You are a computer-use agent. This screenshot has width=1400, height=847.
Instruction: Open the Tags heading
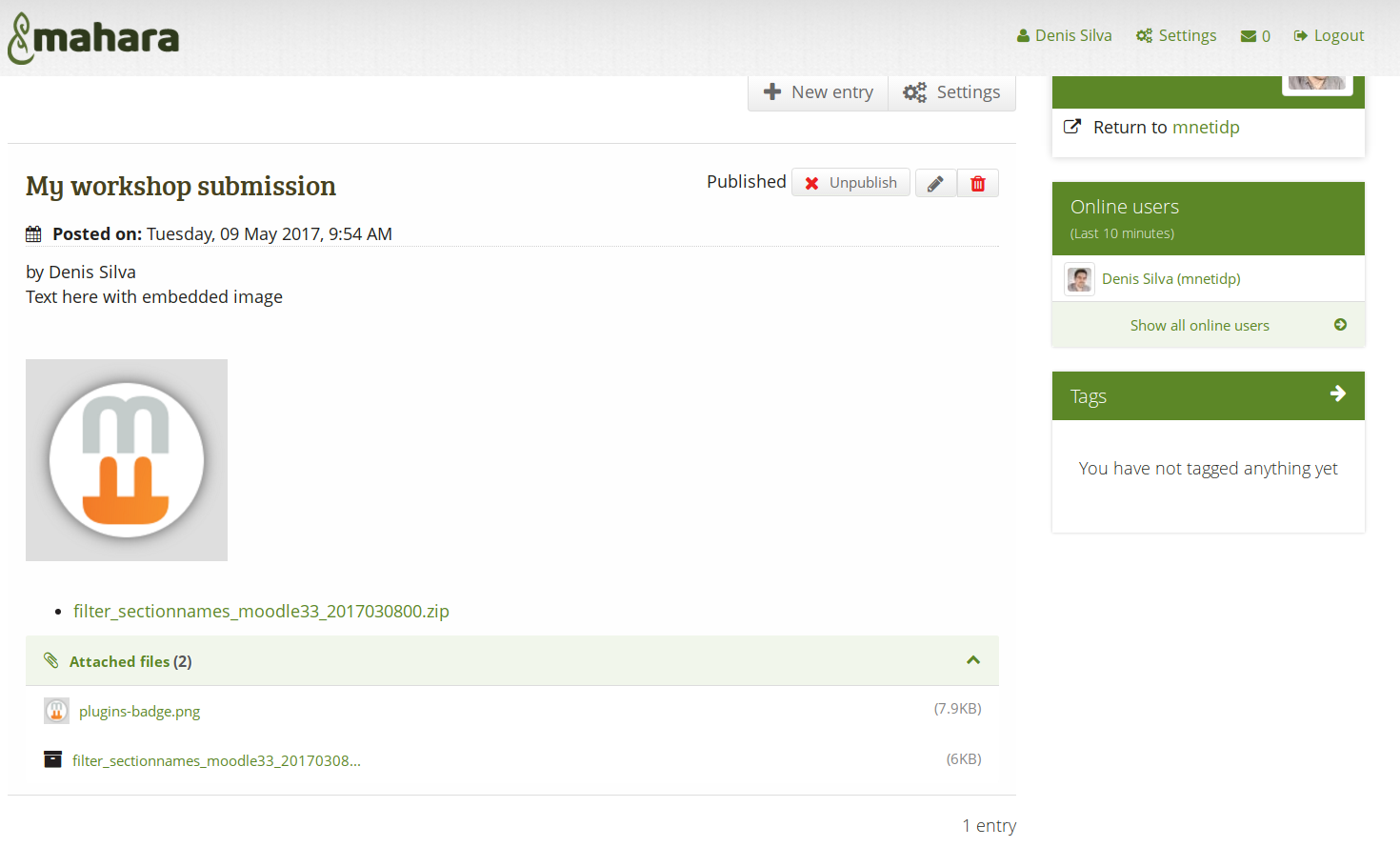tap(1088, 396)
